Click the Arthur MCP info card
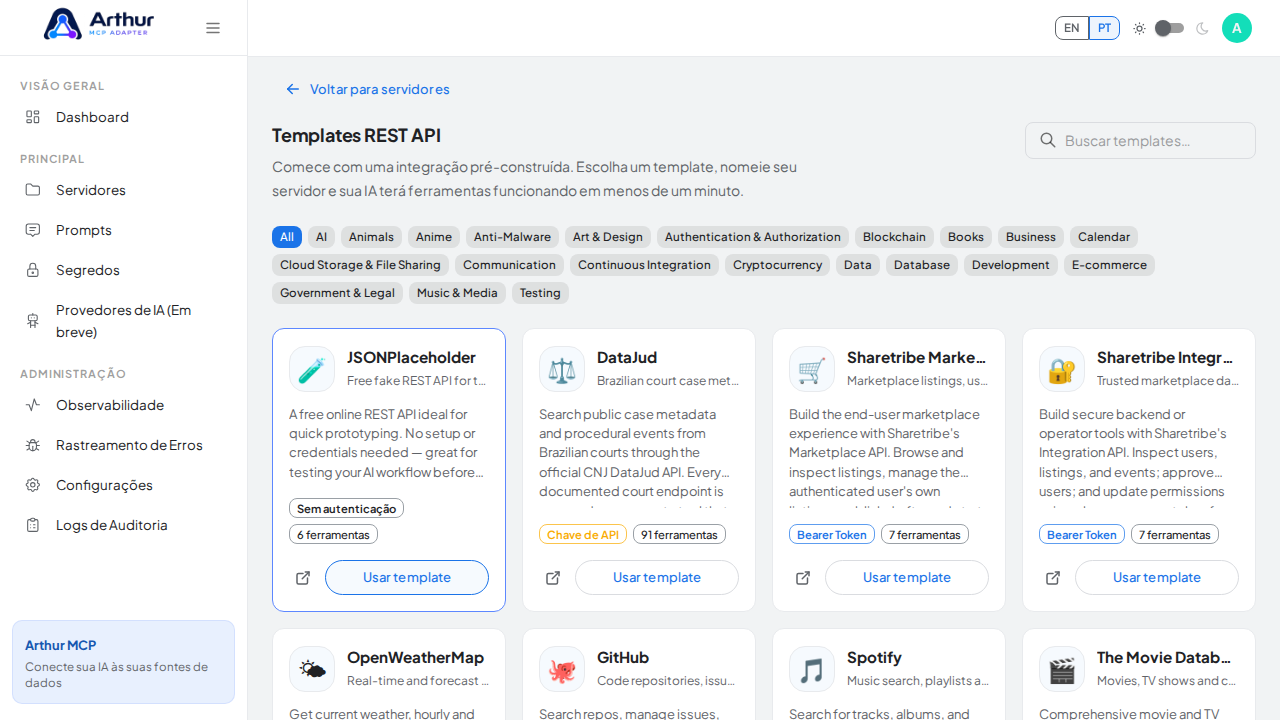 click(x=123, y=662)
